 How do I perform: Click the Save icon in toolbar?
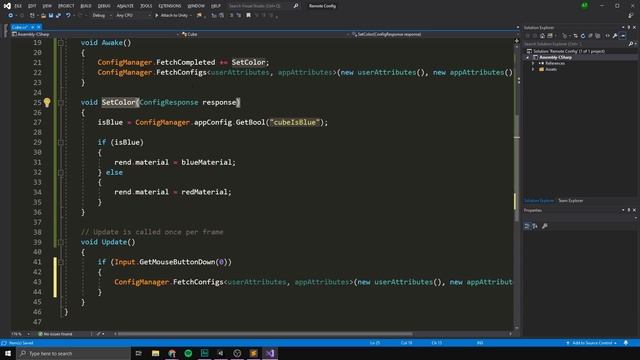[51, 16]
